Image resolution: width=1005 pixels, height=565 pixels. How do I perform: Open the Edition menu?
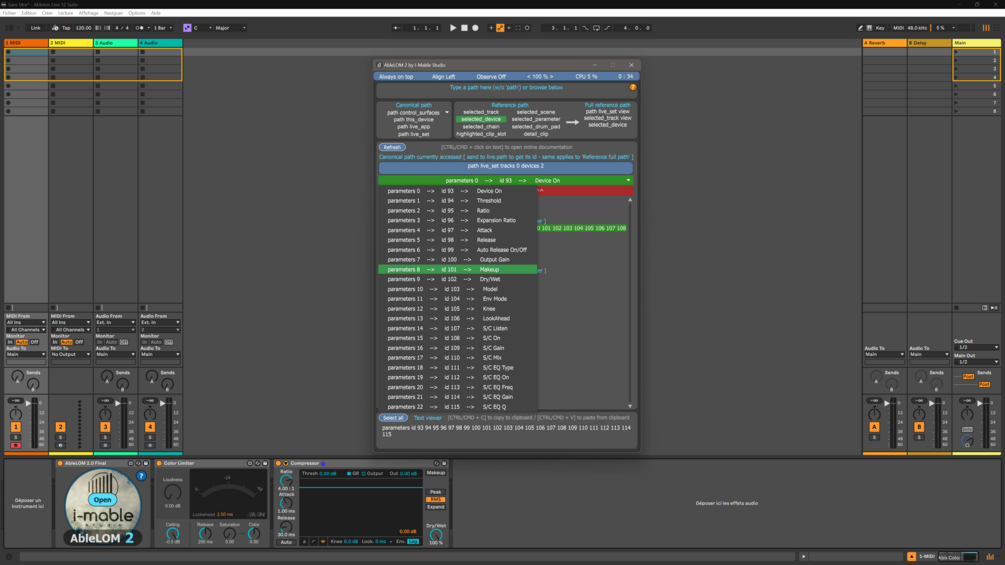point(29,13)
